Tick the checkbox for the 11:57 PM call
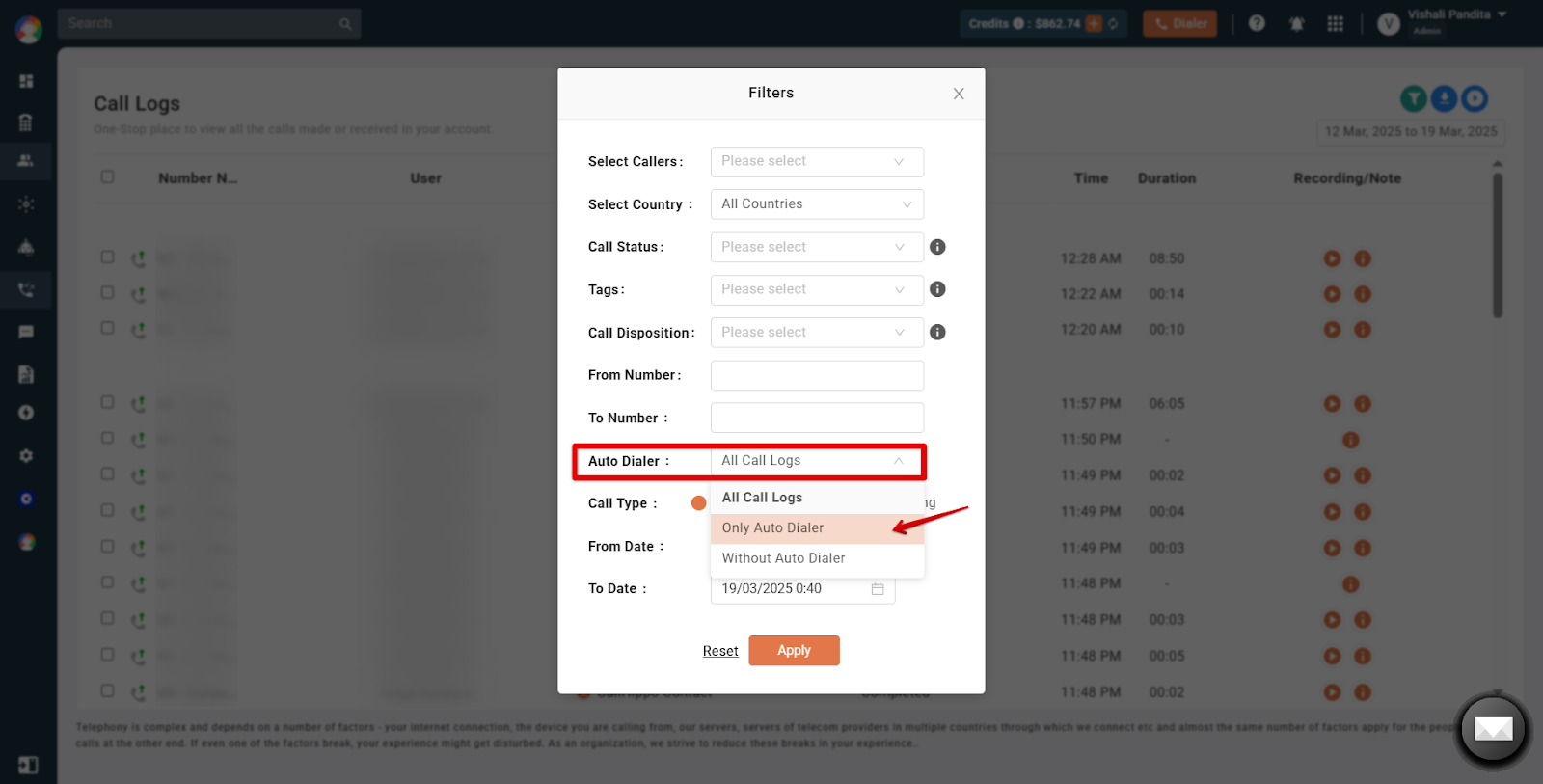The width and height of the screenshot is (1543, 784). click(x=108, y=403)
